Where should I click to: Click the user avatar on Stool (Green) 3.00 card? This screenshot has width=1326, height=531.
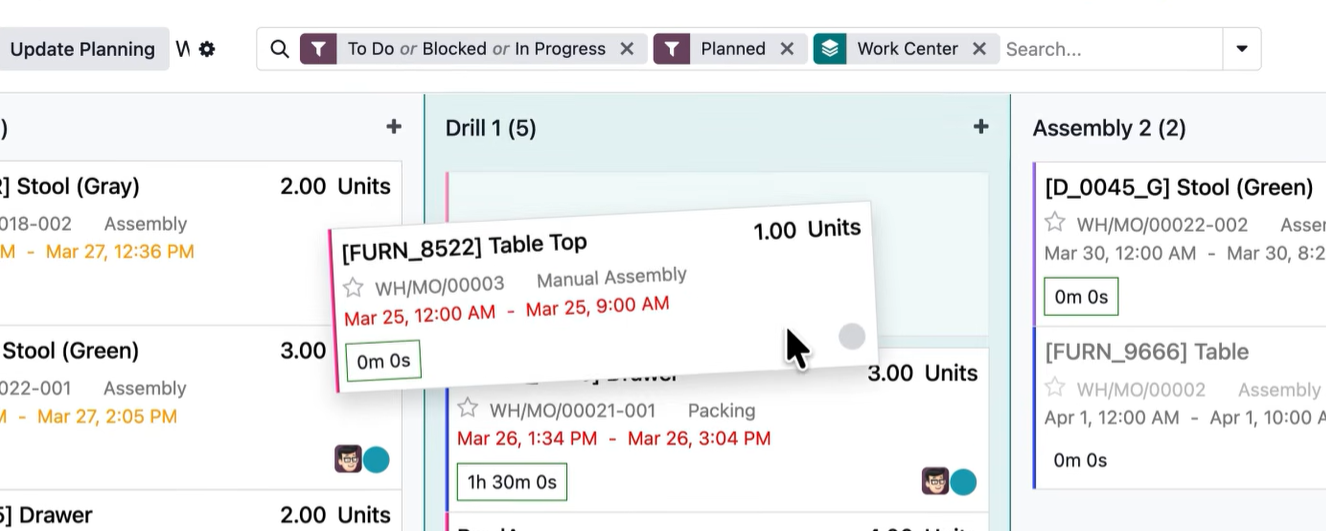pyautogui.click(x=348, y=460)
